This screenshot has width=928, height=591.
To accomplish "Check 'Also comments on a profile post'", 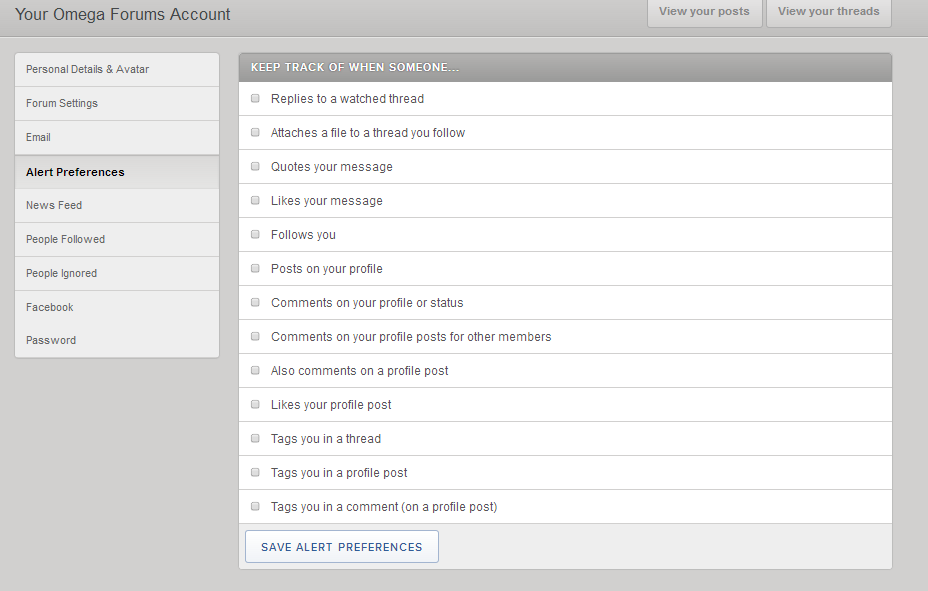I will [x=255, y=371].
